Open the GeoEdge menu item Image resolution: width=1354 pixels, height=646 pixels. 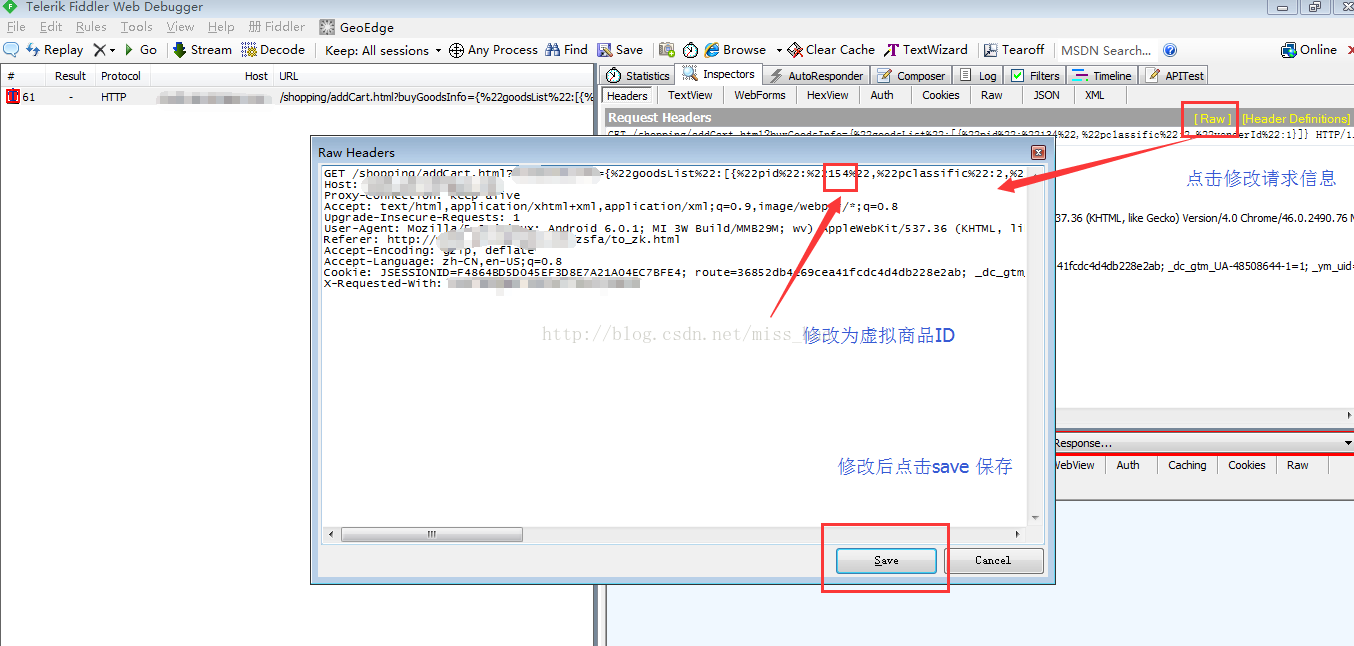click(x=357, y=27)
